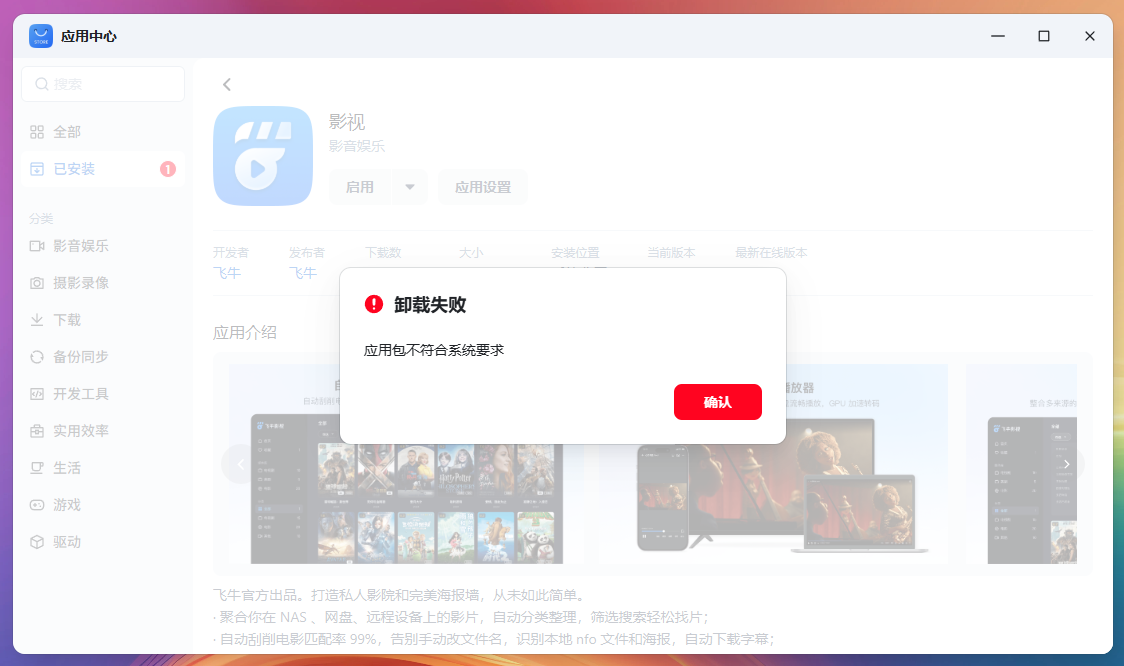
Task: Open 摄影录像 category
Action: [103, 283]
